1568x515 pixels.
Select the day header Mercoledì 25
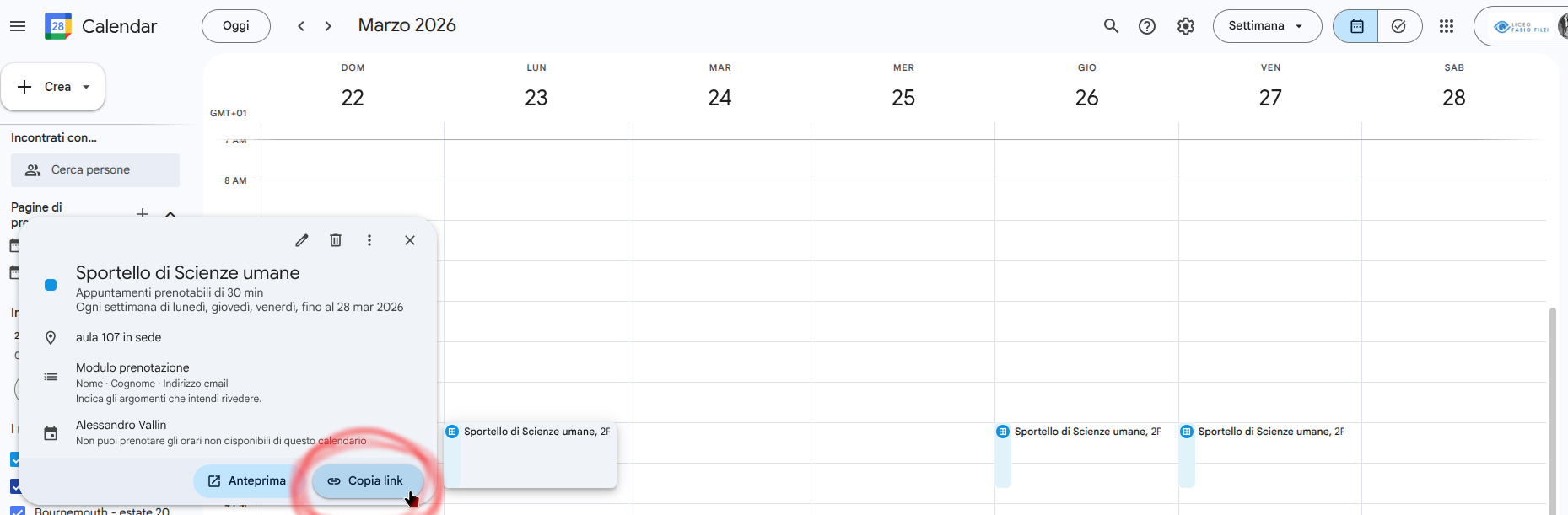(x=903, y=88)
